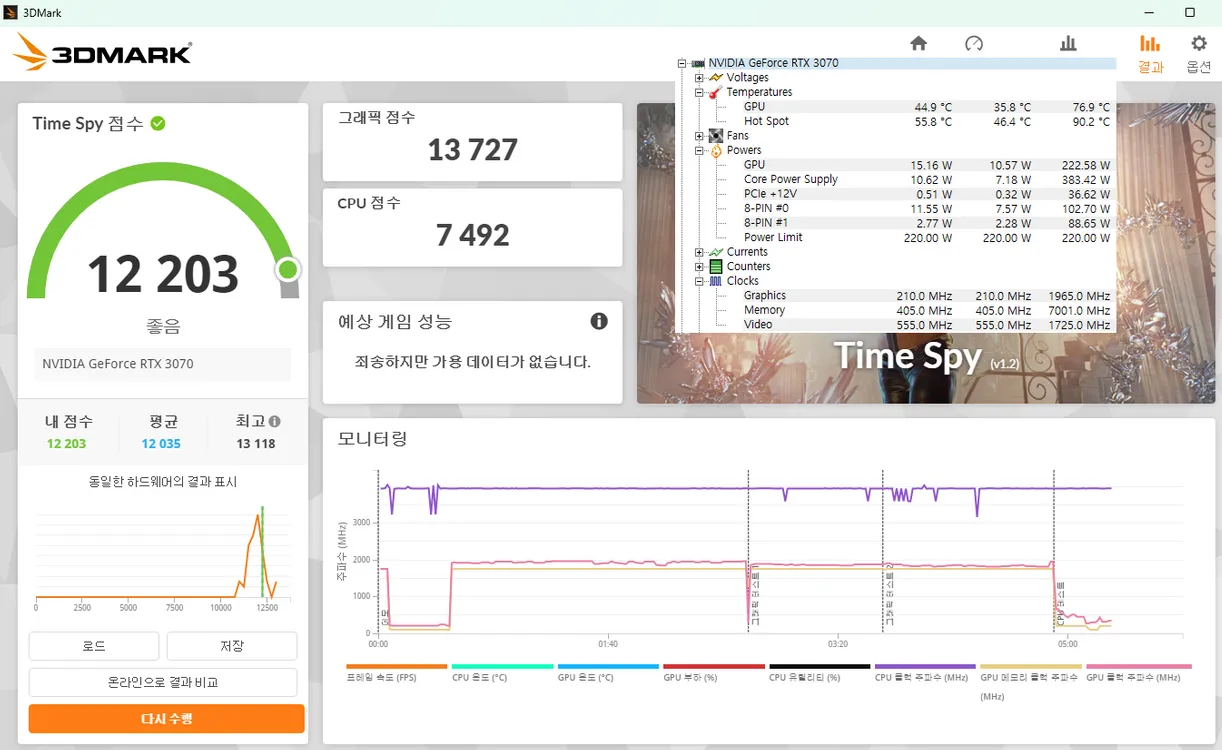Screen dimensions: 1222x750
Task: Go to the Home icon in 3DMark
Action: point(918,43)
